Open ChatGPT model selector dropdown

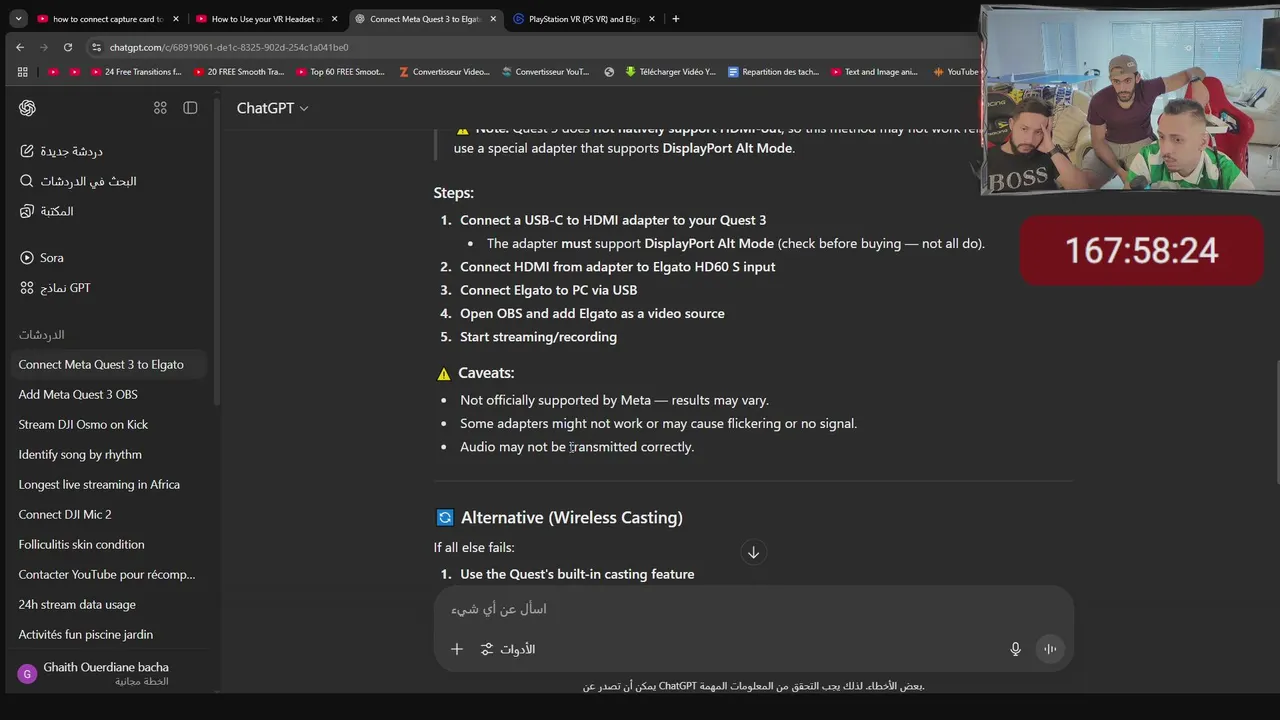(272, 108)
